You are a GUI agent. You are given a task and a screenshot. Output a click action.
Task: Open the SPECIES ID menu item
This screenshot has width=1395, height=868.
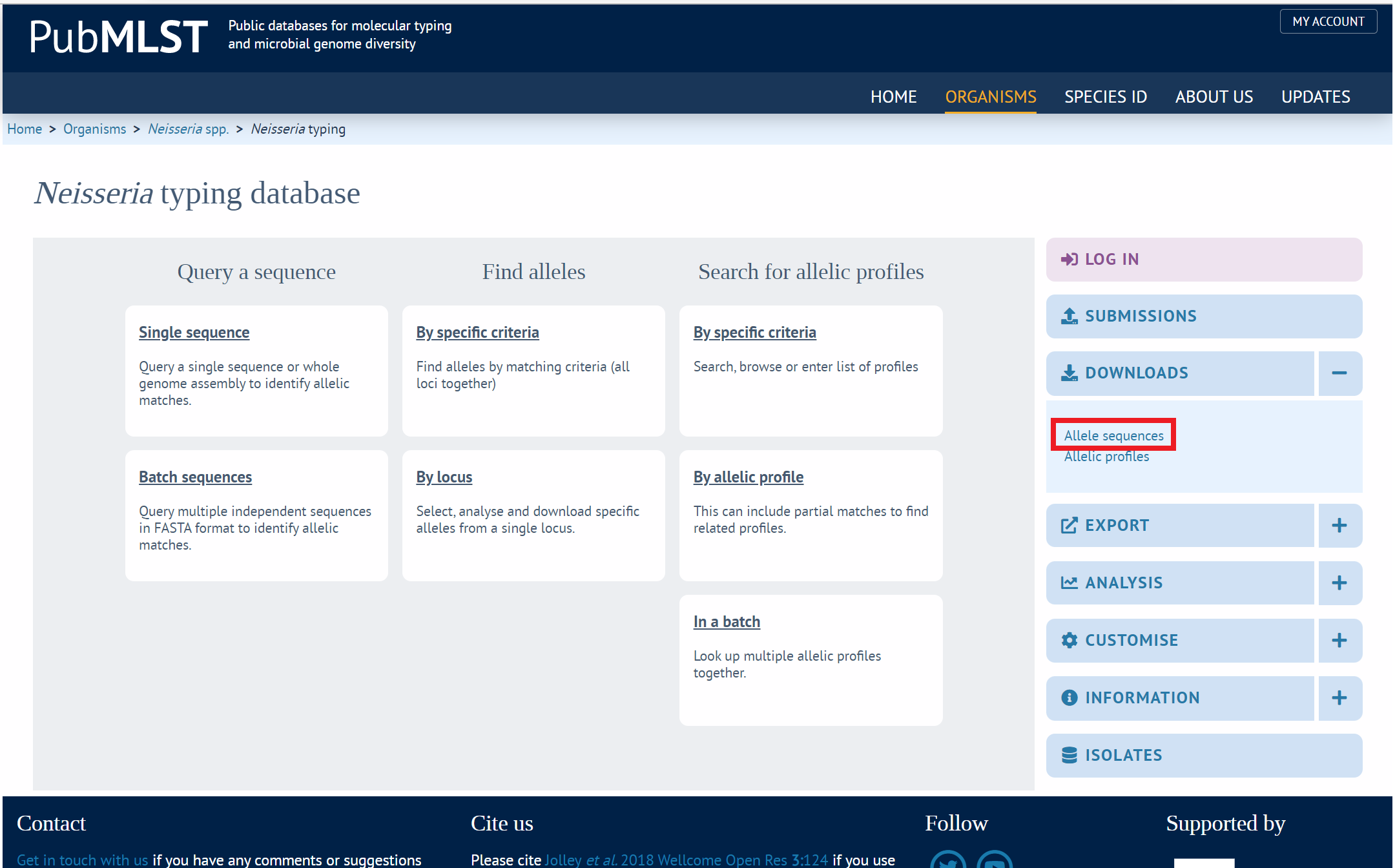coord(1106,96)
